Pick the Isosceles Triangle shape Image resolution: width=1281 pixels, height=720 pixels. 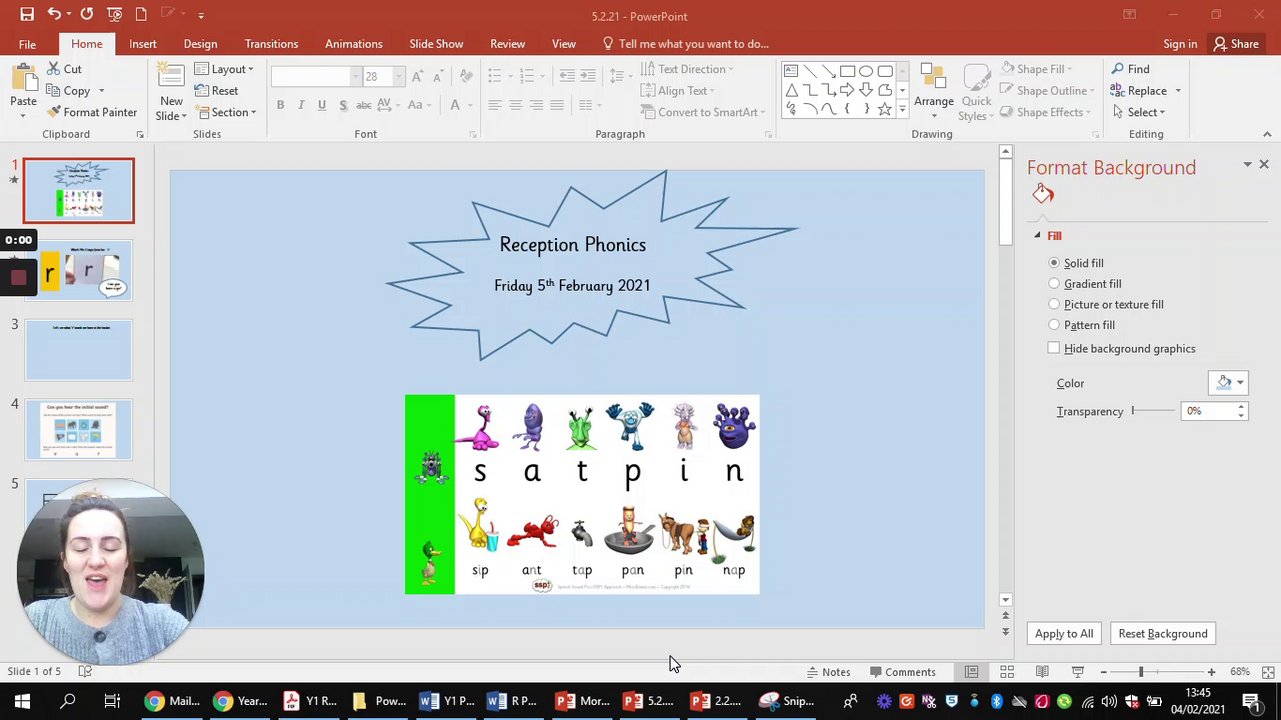click(x=791, y=90)
